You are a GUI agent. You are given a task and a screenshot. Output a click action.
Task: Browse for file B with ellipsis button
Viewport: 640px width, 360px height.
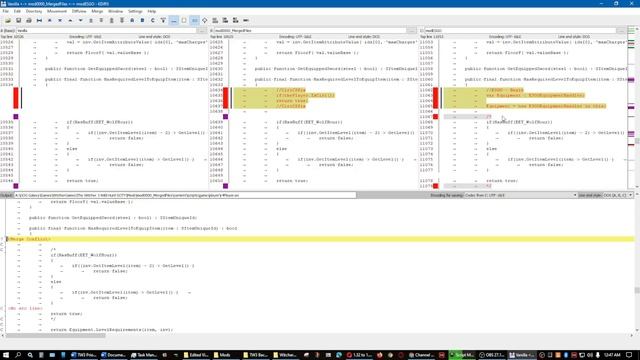tap(412, 31)
